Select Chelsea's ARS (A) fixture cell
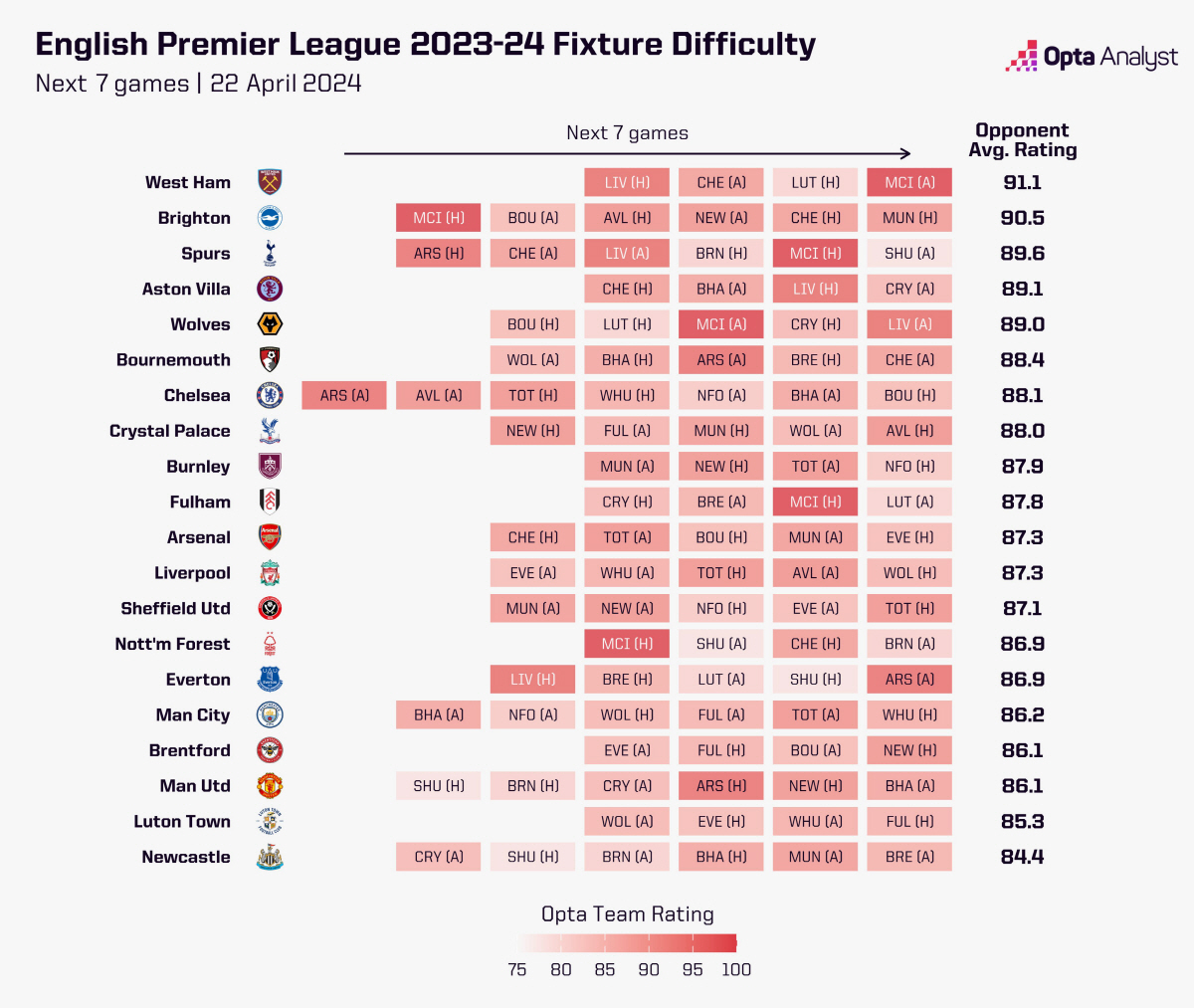This screenshot has width=1194, height=1008. click(x=344, y=395)
